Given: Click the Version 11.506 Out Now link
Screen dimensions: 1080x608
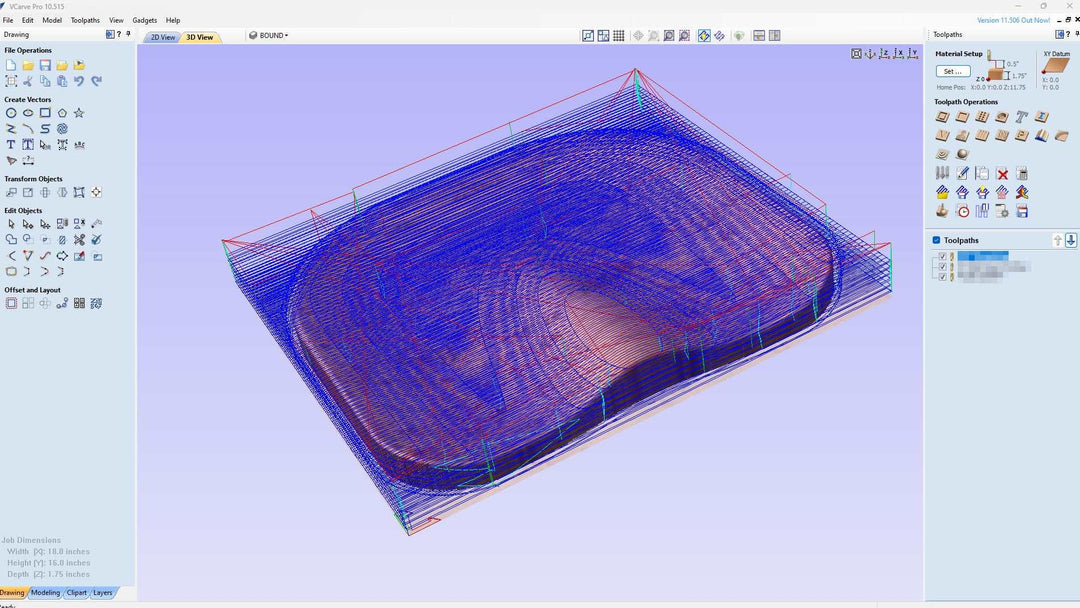Looking at the screenshot, I should pyautogui.click(x=1013, y=20).
